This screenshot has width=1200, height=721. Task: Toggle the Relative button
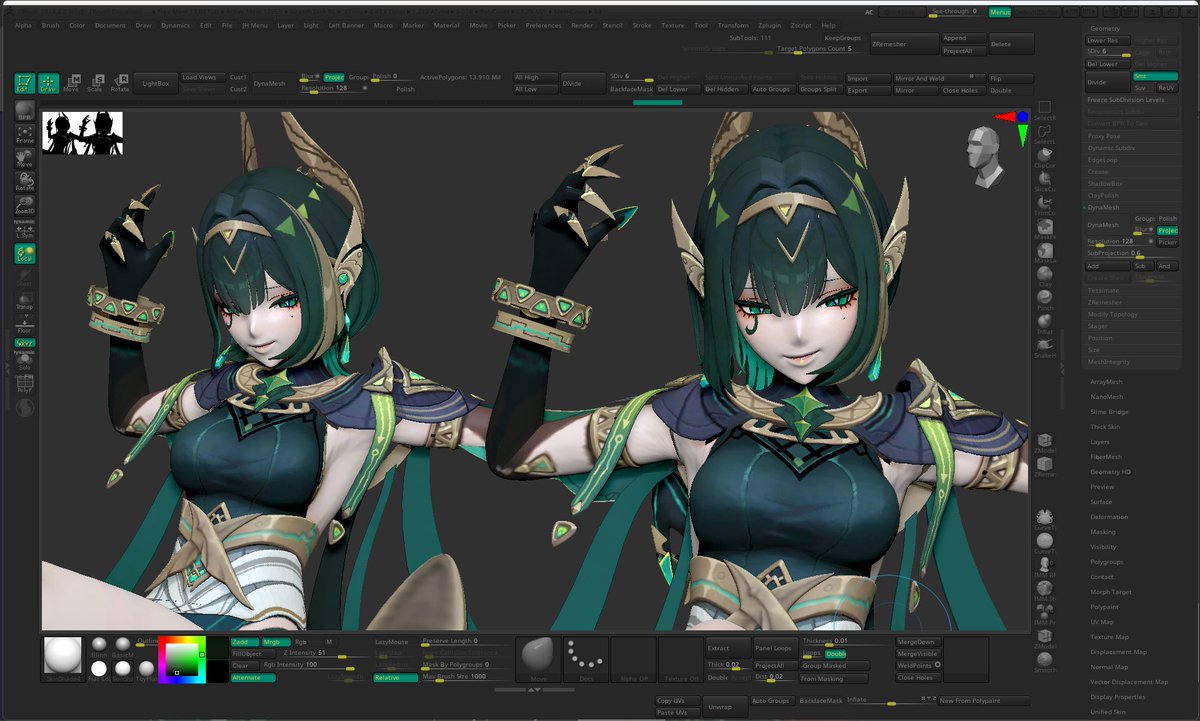pos(395,678)
